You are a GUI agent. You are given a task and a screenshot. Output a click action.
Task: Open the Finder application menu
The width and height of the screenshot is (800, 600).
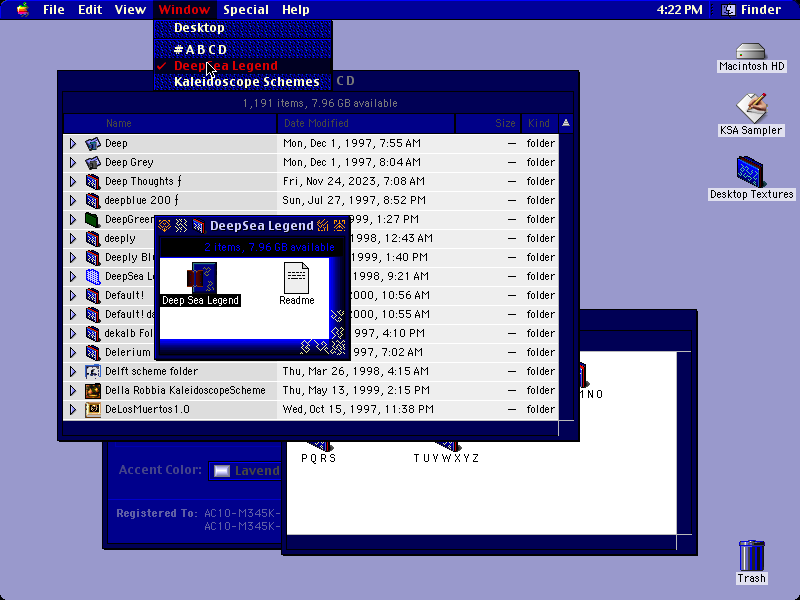pyautogui.click(x=753, y=10)
